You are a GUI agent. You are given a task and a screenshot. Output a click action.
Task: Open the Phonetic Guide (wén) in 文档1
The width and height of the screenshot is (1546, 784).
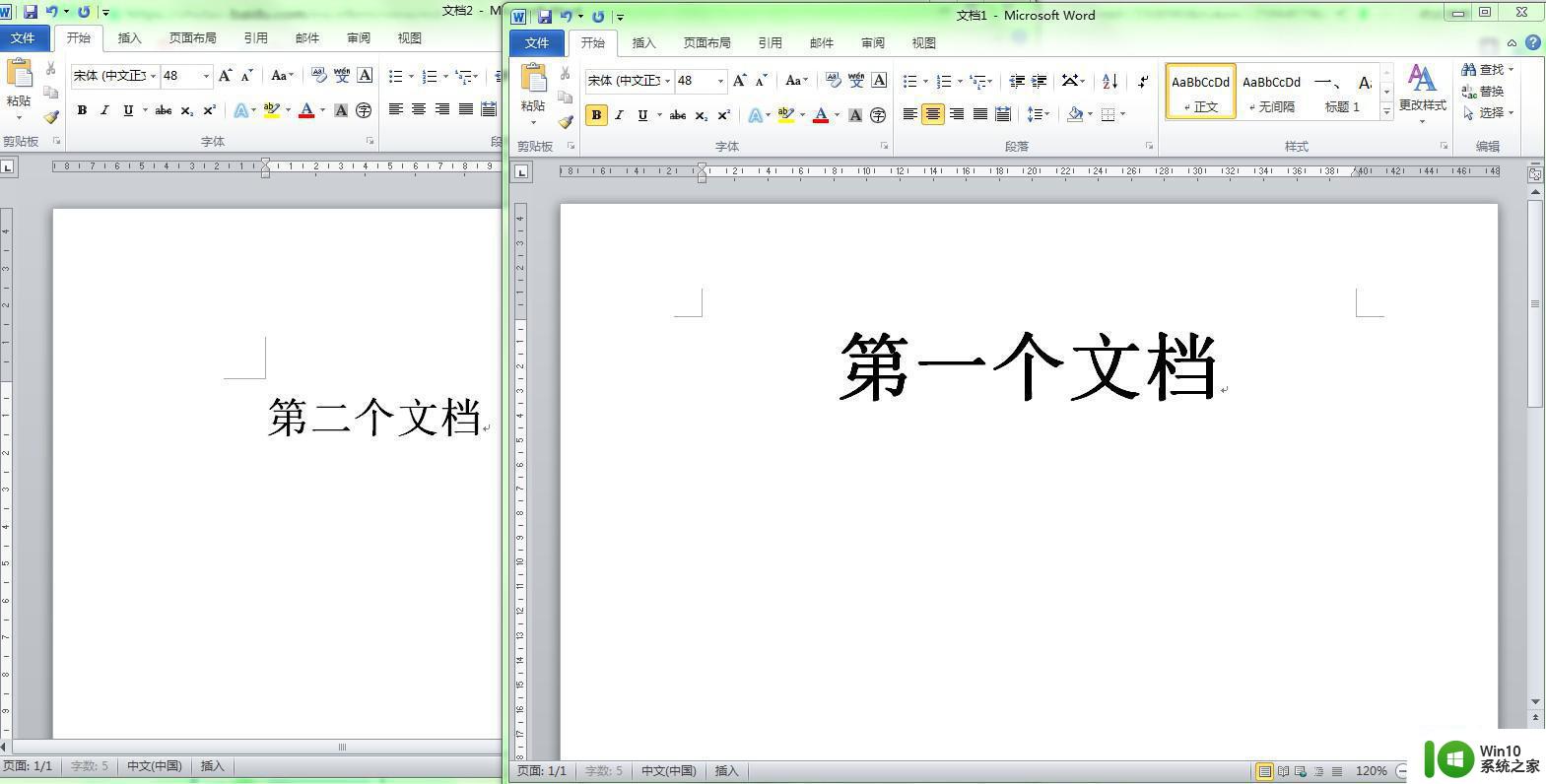[856, 81]
